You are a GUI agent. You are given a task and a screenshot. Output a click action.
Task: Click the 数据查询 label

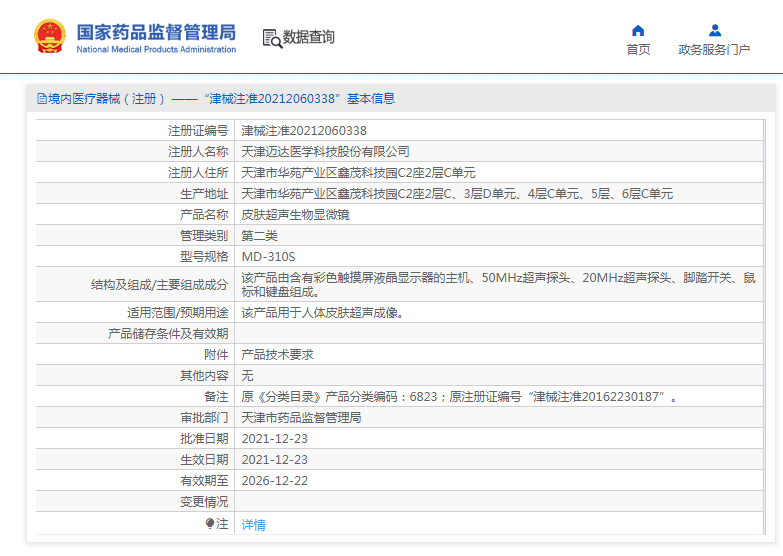(309, 36)
